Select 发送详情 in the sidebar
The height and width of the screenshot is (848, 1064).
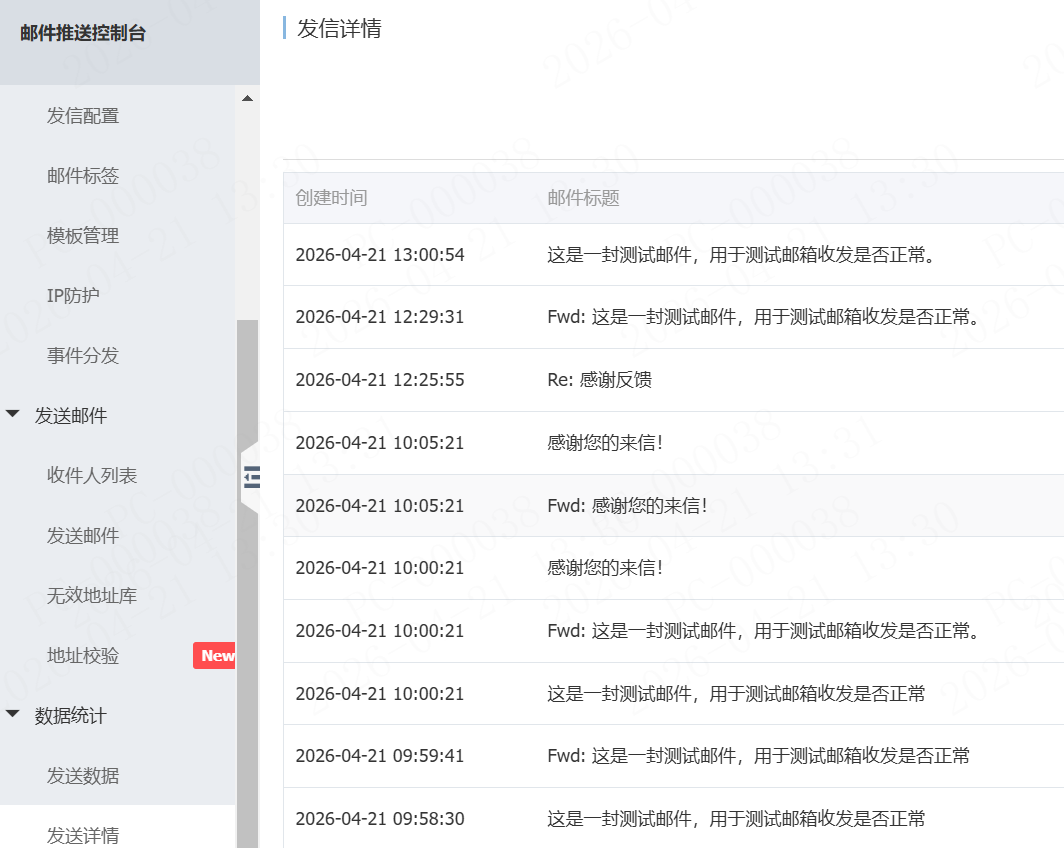pyautogui.click(x=83, y=834)
